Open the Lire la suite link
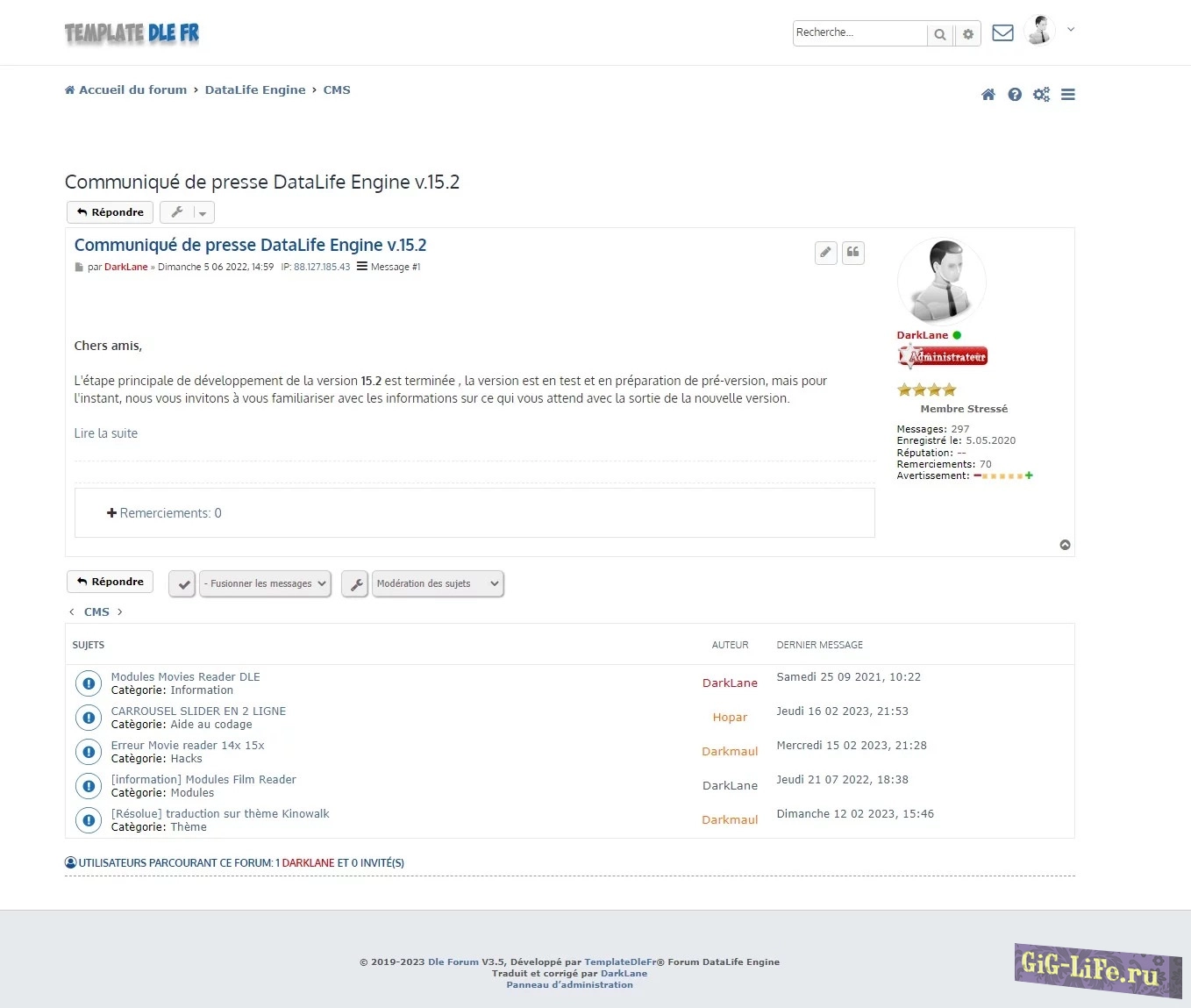Image resolution: width=1191 pixels, height=1008 pixels. pos(106,433)
